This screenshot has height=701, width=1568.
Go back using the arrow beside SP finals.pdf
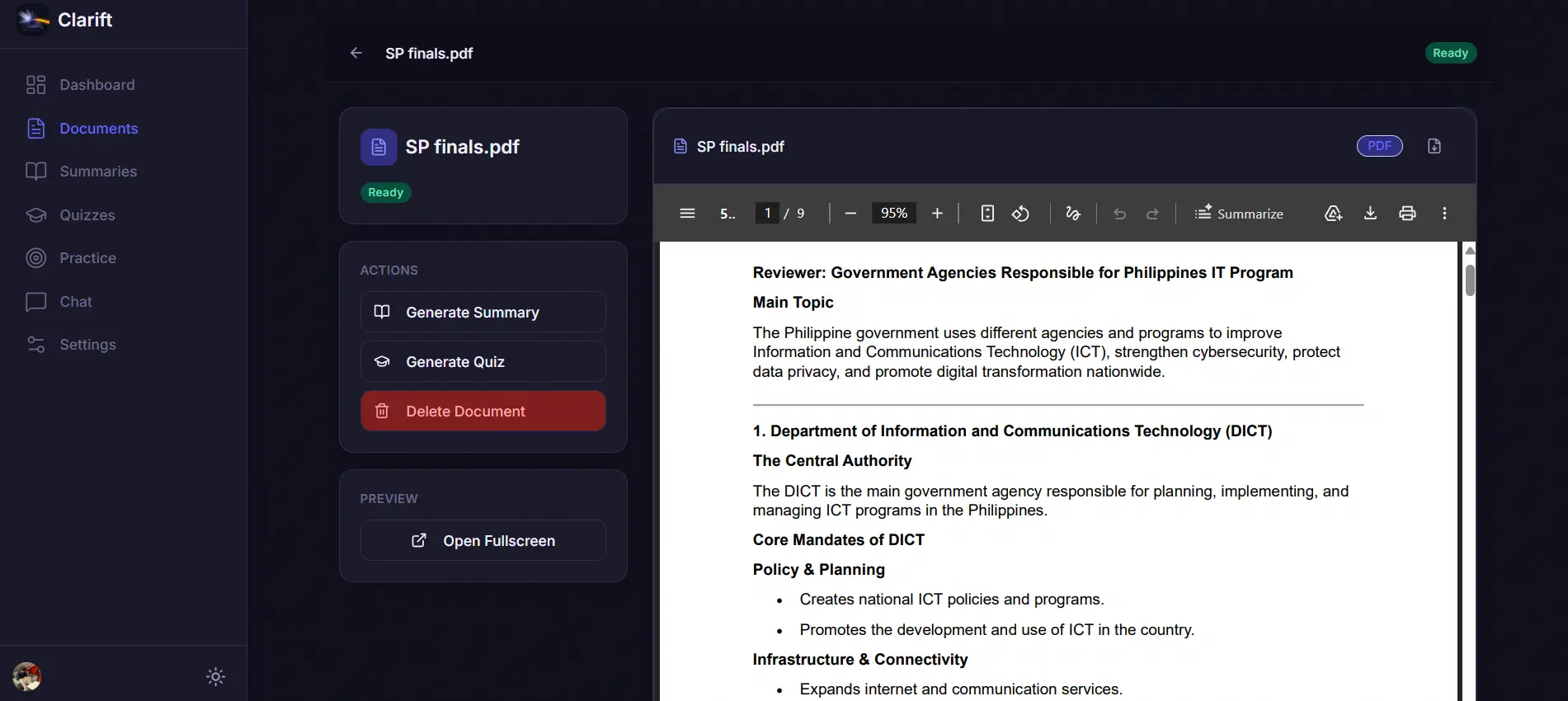coord(356,53)
